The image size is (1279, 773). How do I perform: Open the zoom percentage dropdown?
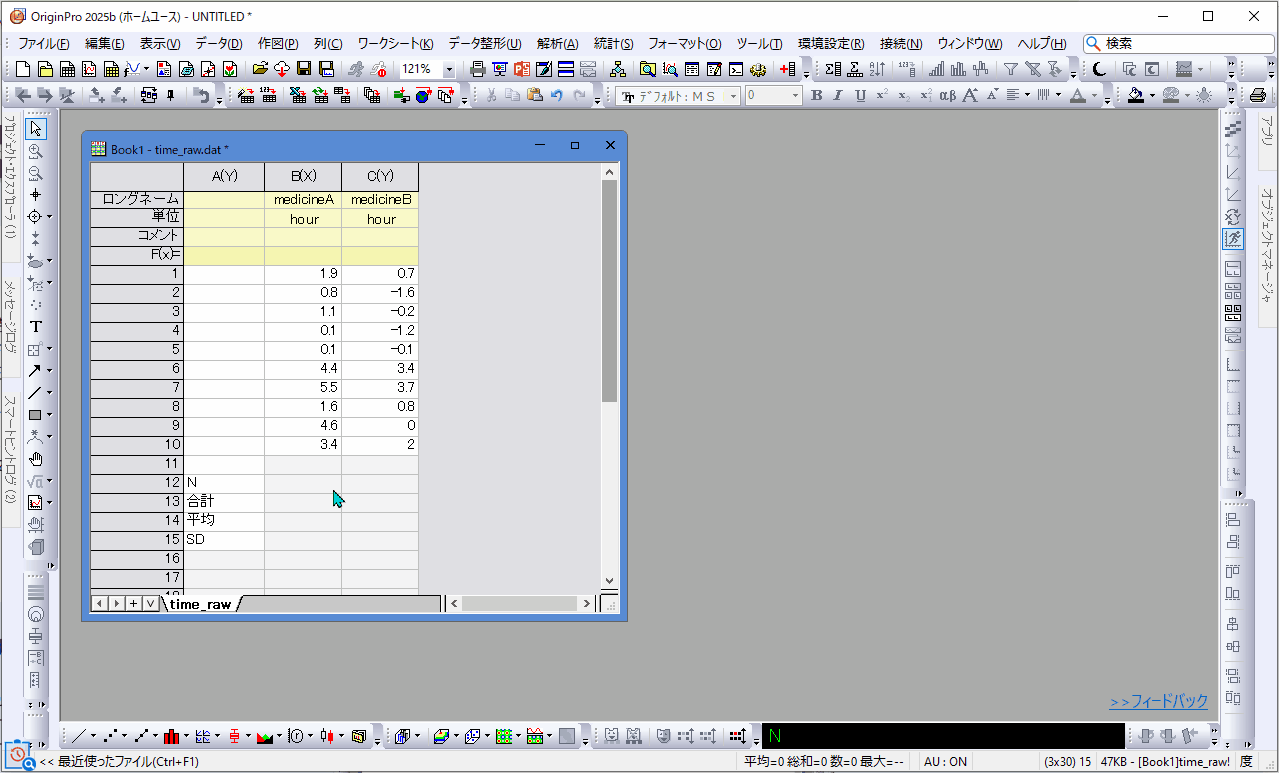pos(448,70)
